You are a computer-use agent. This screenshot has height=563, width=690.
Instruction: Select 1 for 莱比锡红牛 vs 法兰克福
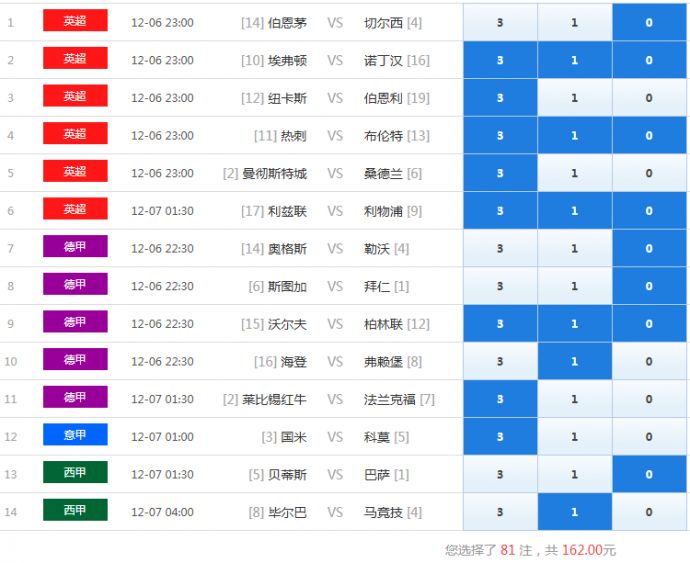575,399
